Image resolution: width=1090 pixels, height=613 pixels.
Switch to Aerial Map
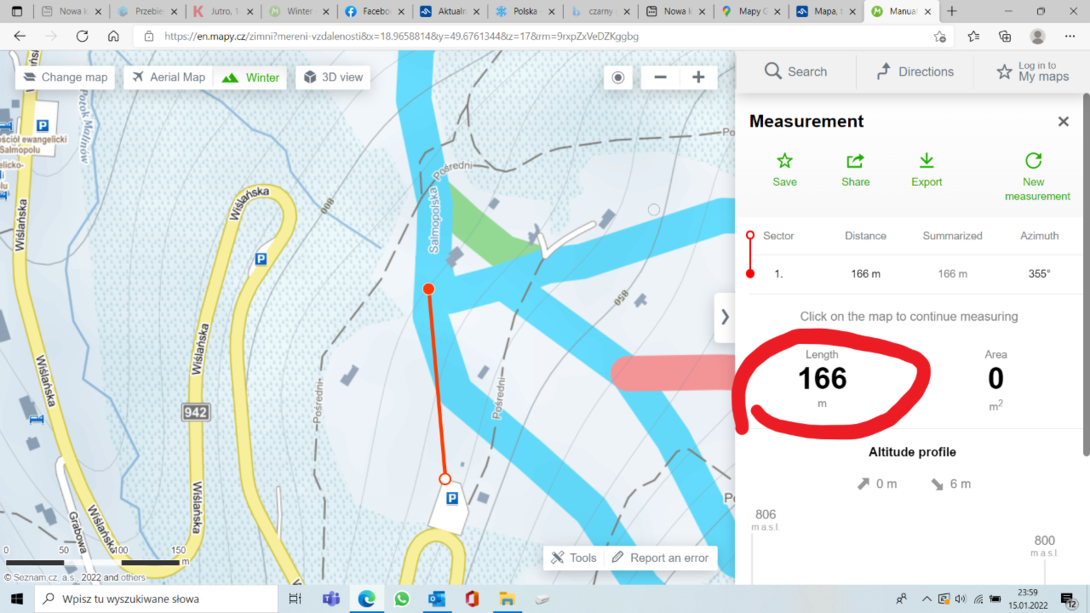[x=169, y=77]
